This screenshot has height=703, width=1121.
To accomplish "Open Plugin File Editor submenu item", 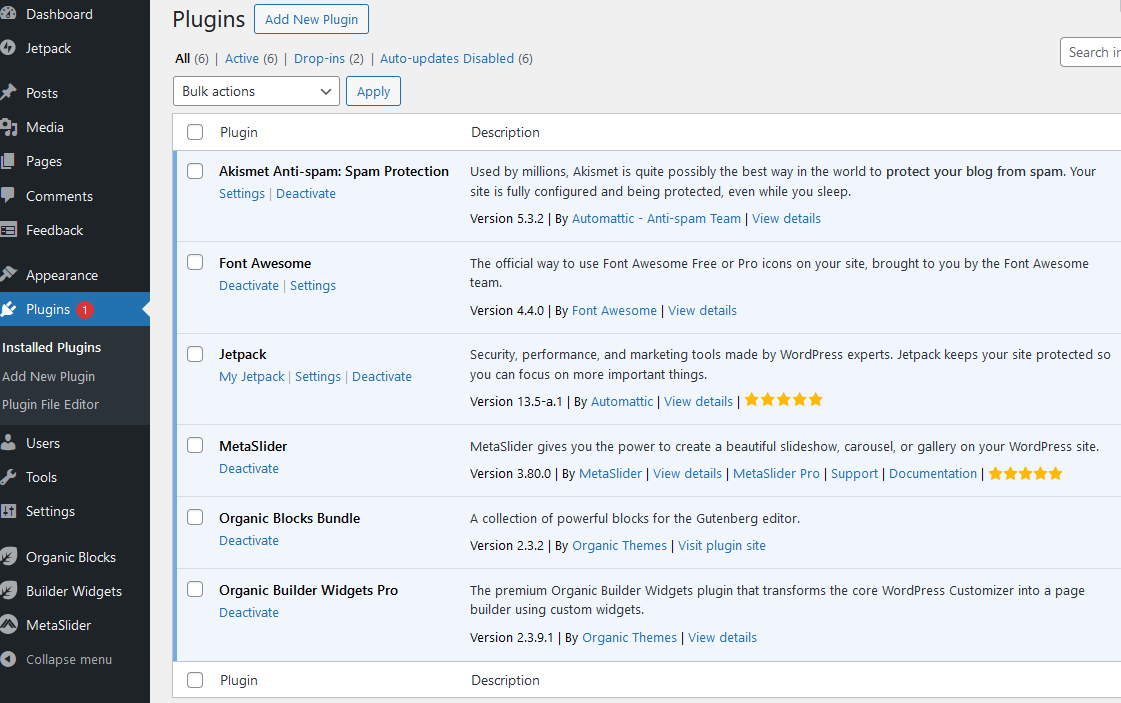I will pos(51,404).
